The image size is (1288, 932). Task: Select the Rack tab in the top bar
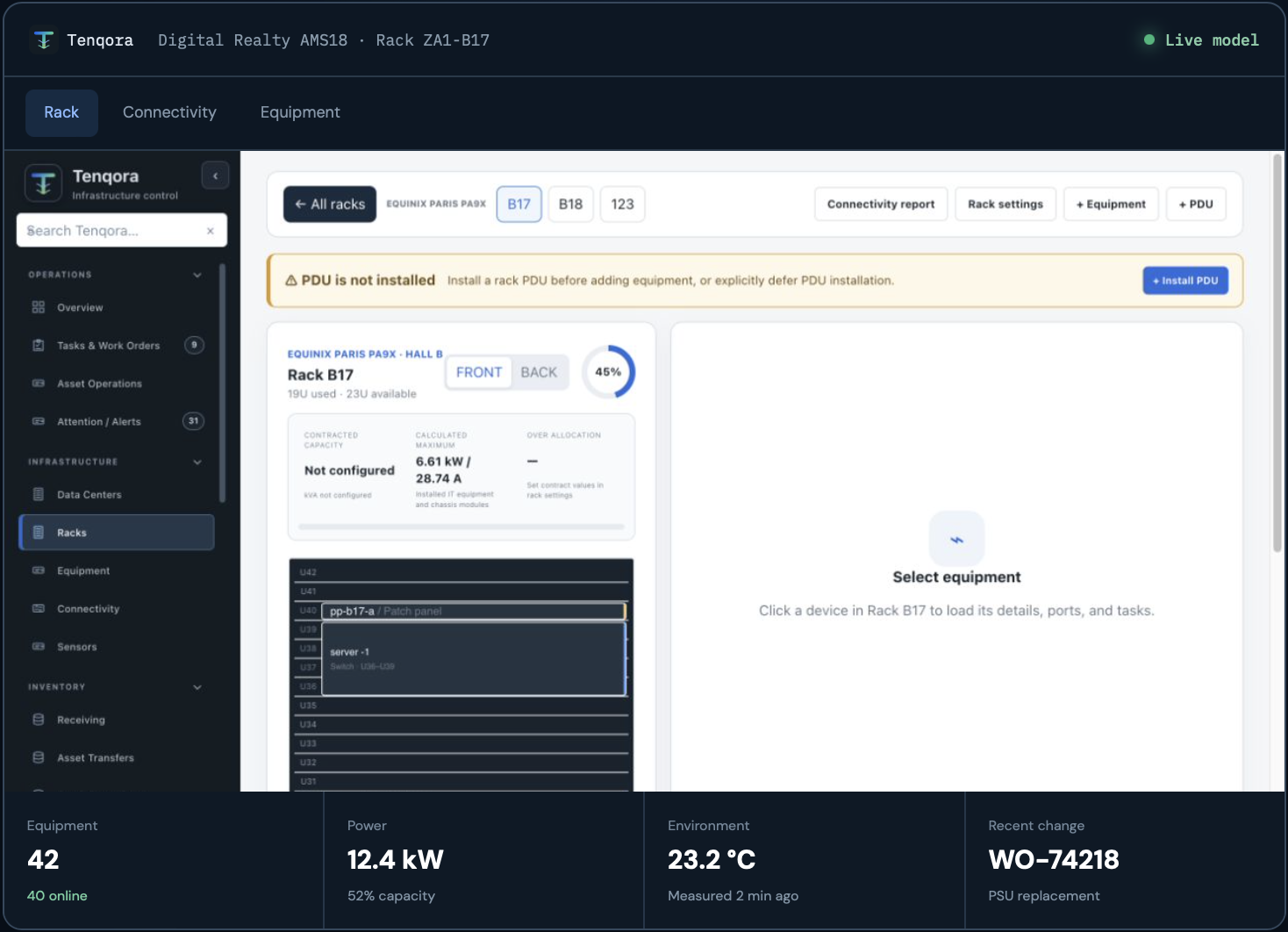61,112
